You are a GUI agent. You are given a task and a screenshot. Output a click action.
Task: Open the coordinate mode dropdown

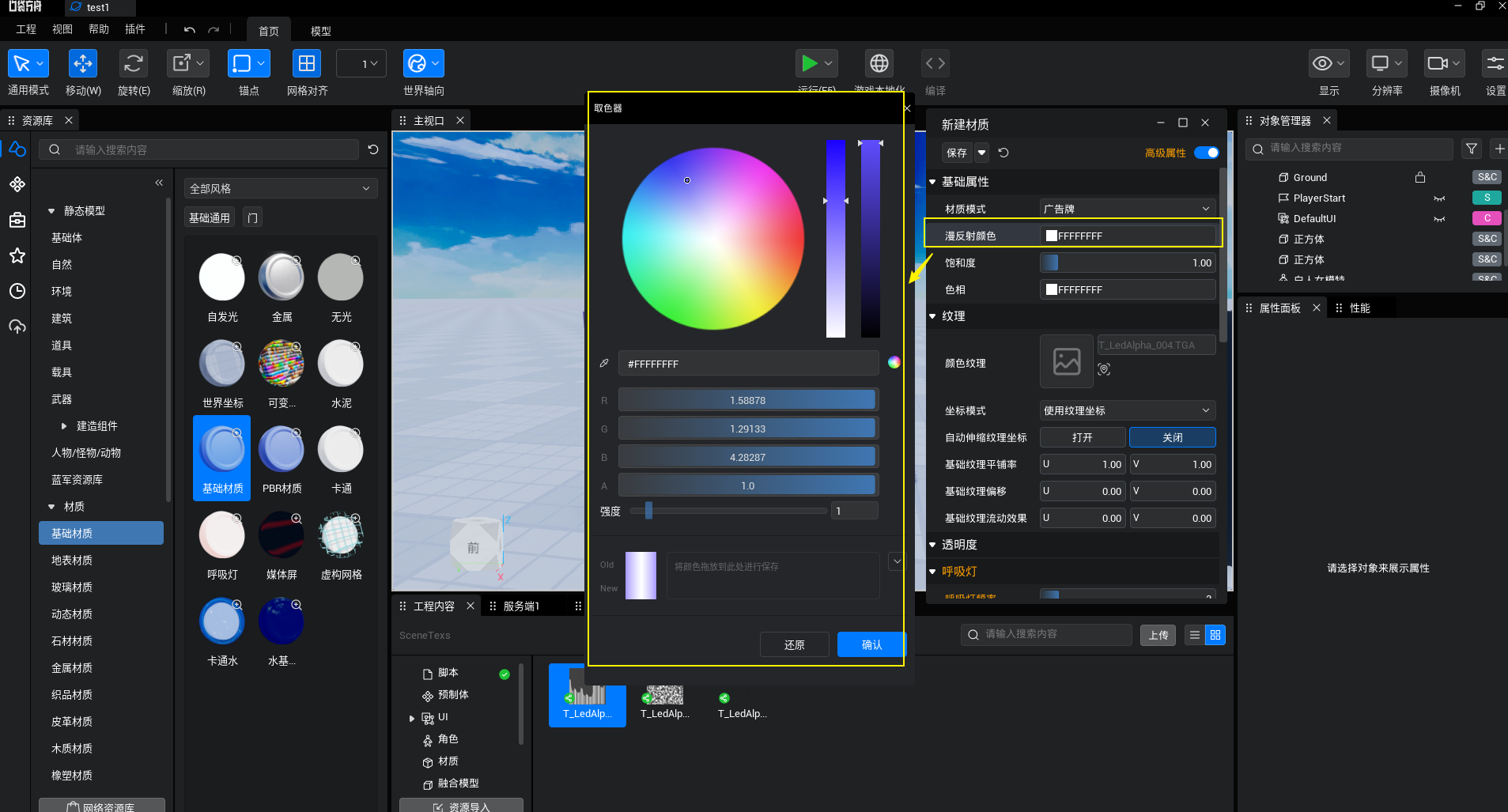click(x=1127, y=410)
